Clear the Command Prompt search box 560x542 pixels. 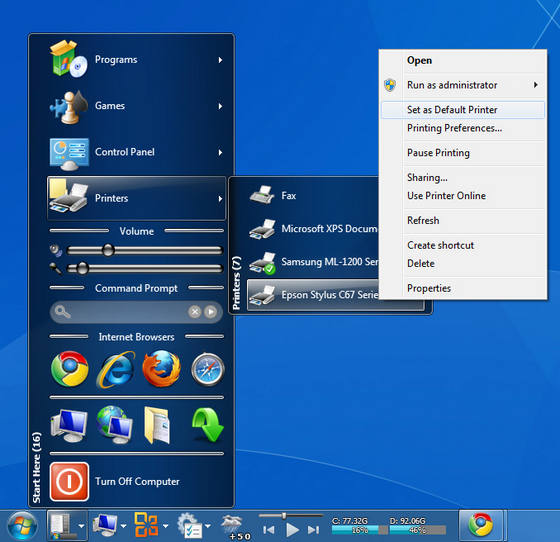[x=195, y=312]
